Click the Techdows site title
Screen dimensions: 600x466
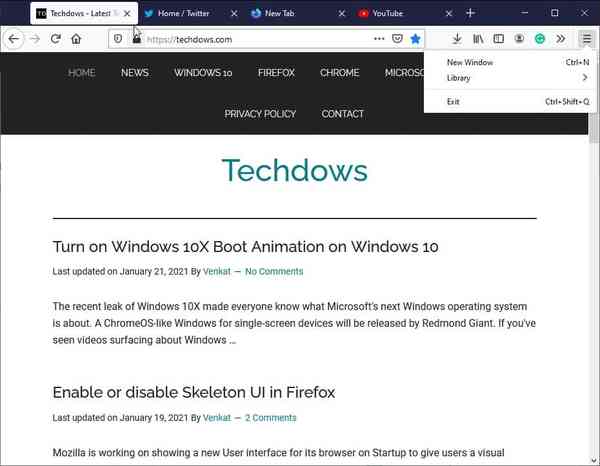coord(295,170)
